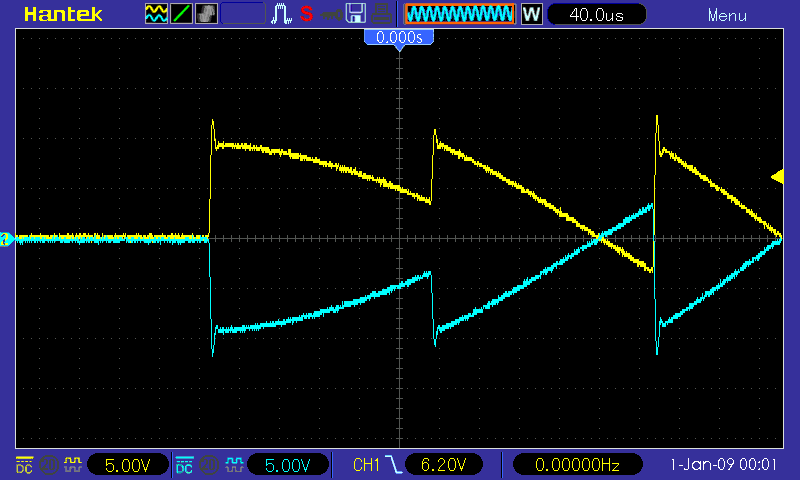Click the W window mode icon
This screenshot has width=800, height=480.
[531, 14]
